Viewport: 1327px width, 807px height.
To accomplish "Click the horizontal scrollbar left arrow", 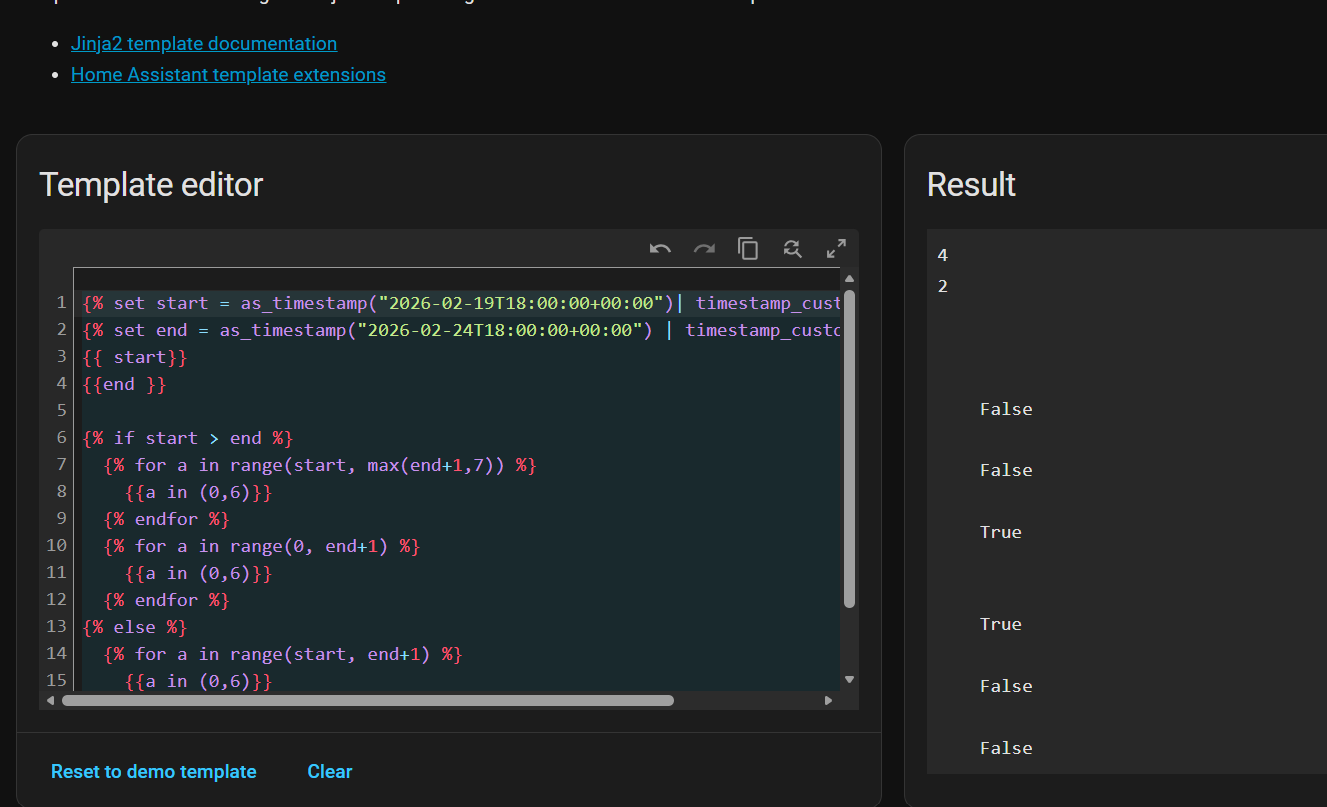I will point(50,700).
